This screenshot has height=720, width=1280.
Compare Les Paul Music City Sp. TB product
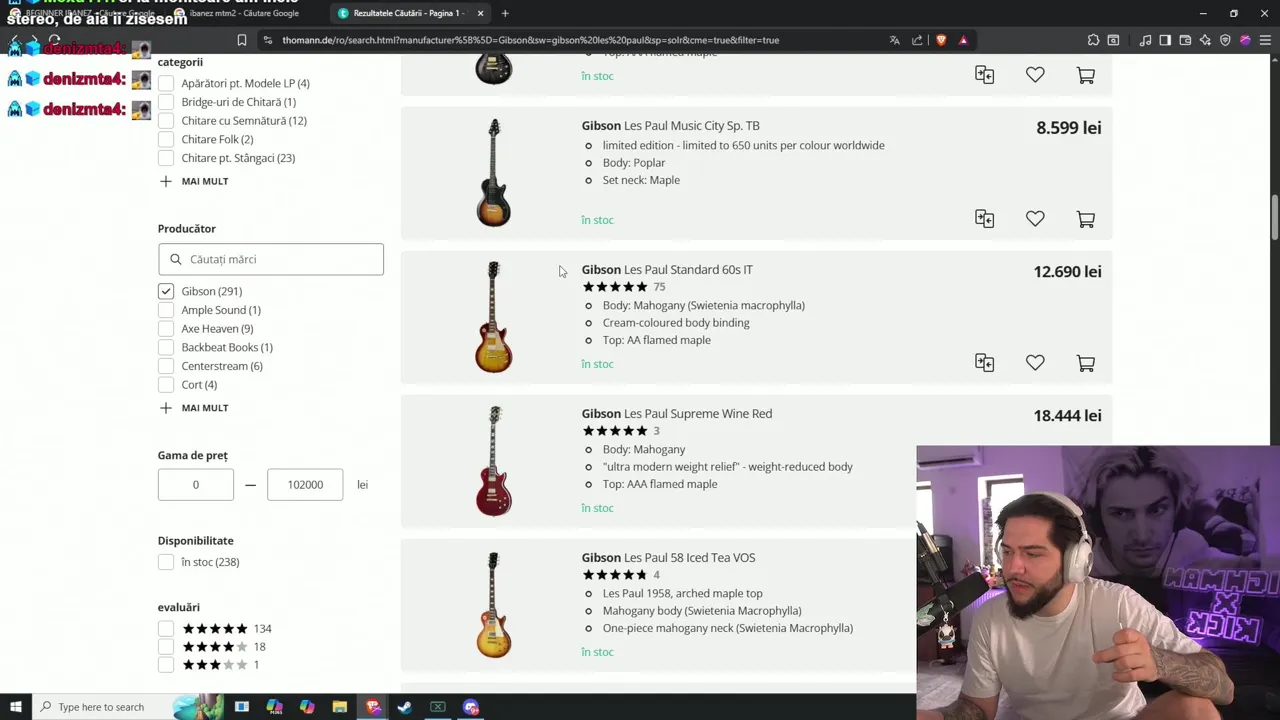click(985, 219)
